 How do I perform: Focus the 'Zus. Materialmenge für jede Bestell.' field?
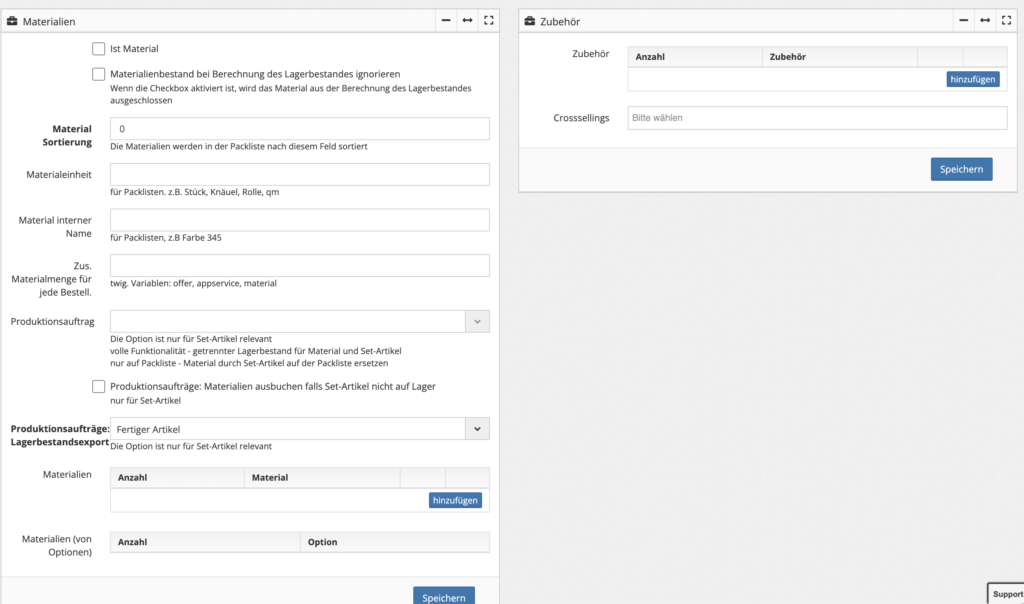click(x=300, y=266)
